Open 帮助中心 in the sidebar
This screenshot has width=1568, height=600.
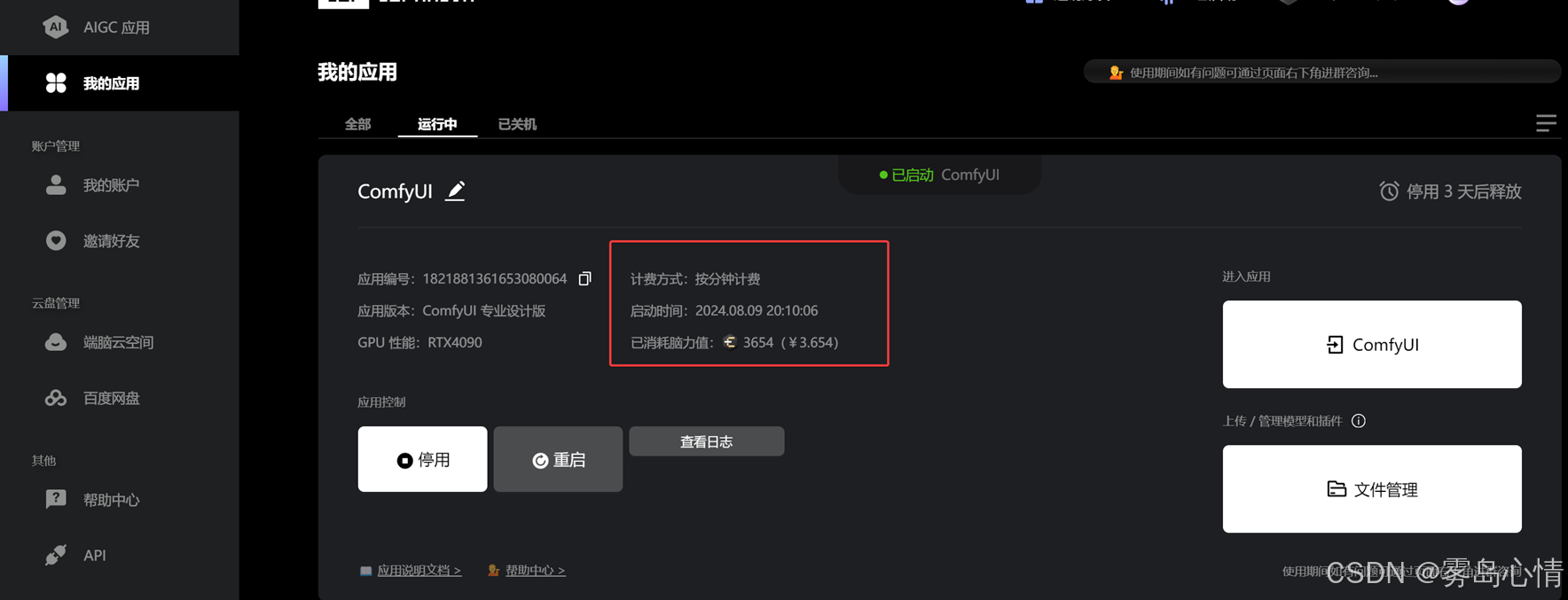[119, 500]
